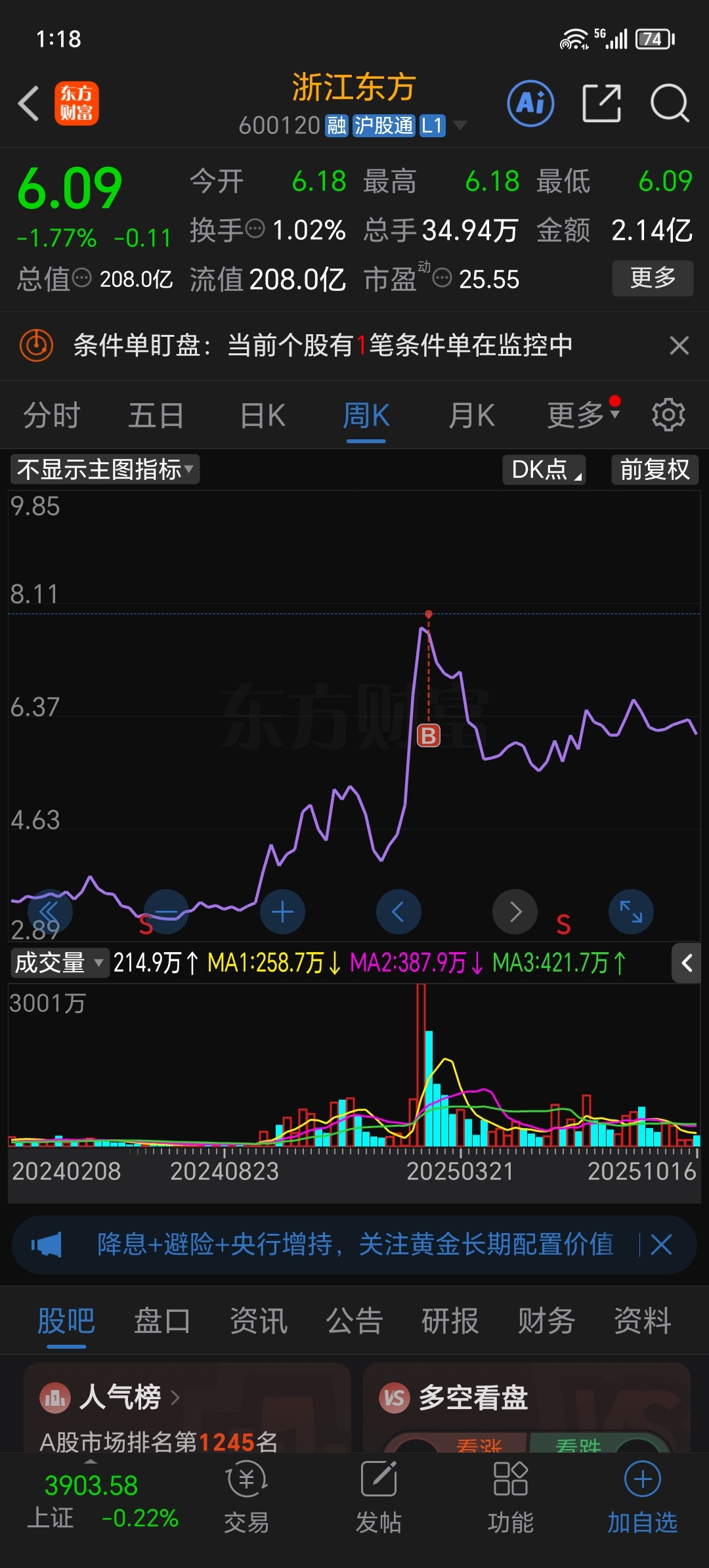Tap the 融 margin trading badge
The width and height of the screenshot is (709, 1568).
pos(337,125)
